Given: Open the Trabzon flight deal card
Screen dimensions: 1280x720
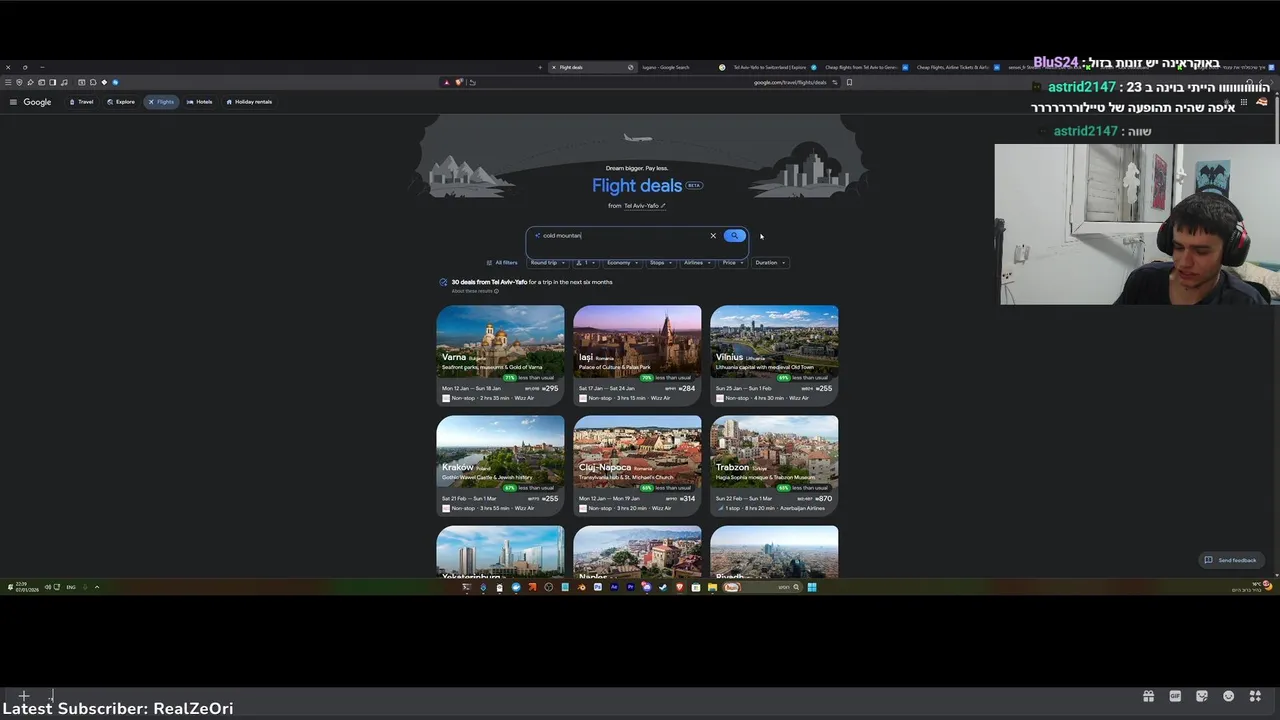Looking at the screenshot, I should [x=774, y=465].
